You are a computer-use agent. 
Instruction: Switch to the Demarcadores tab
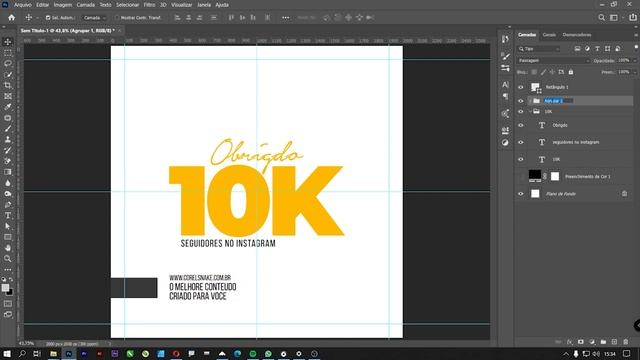[x=577, y=35]
